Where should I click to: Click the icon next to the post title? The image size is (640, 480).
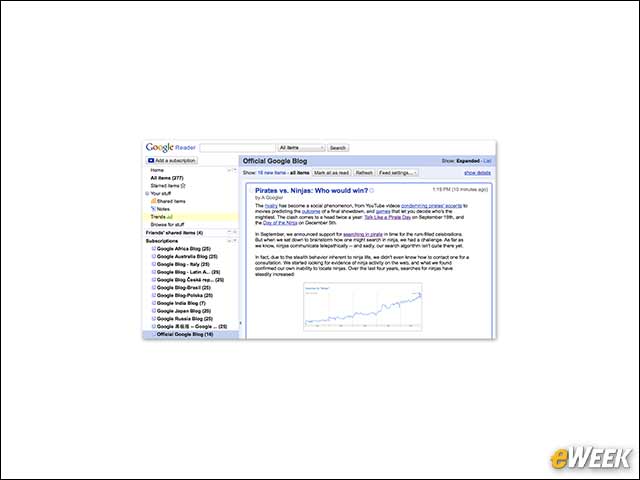click(372, 191)
